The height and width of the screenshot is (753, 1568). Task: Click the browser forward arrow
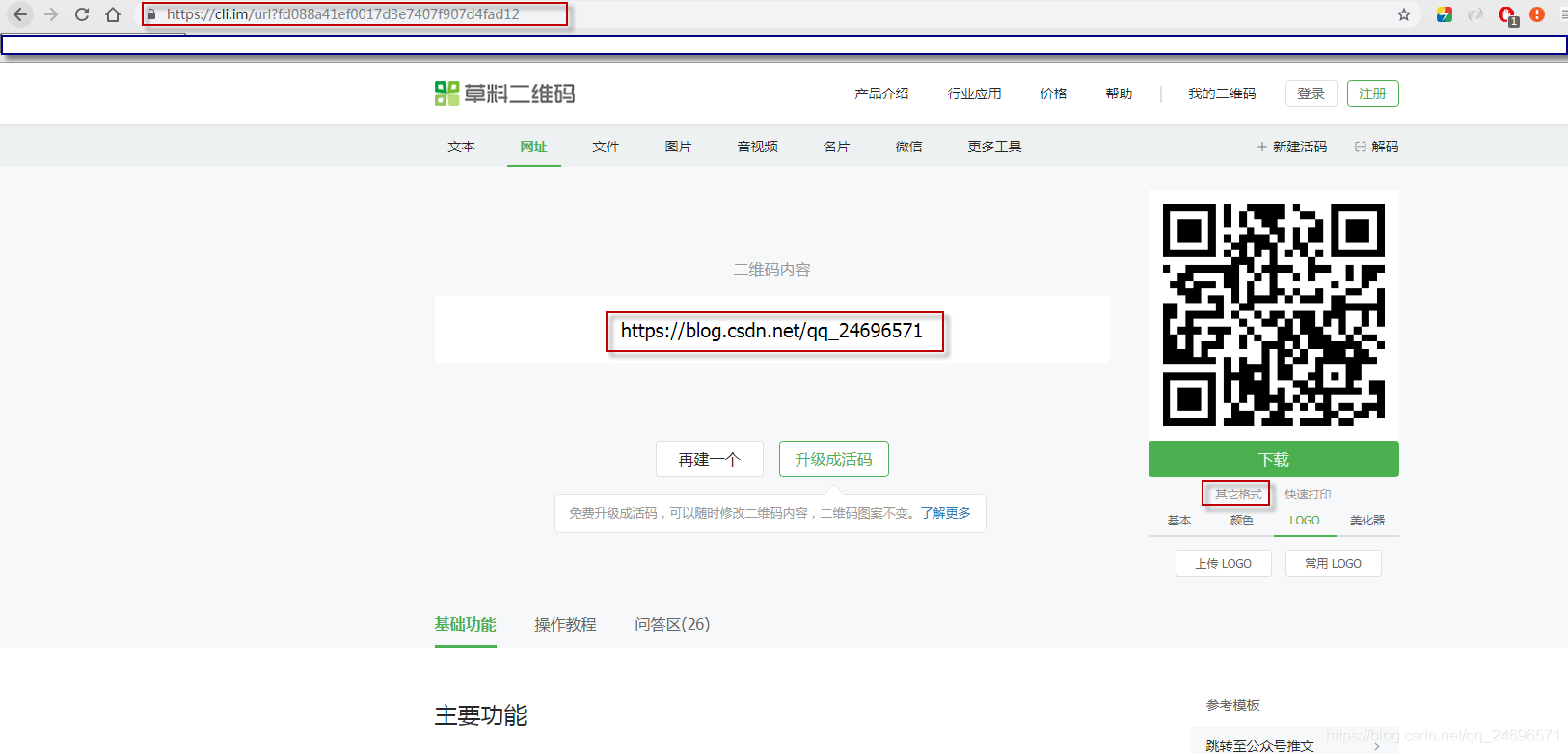pyautogui.click(x=51, y=14)
